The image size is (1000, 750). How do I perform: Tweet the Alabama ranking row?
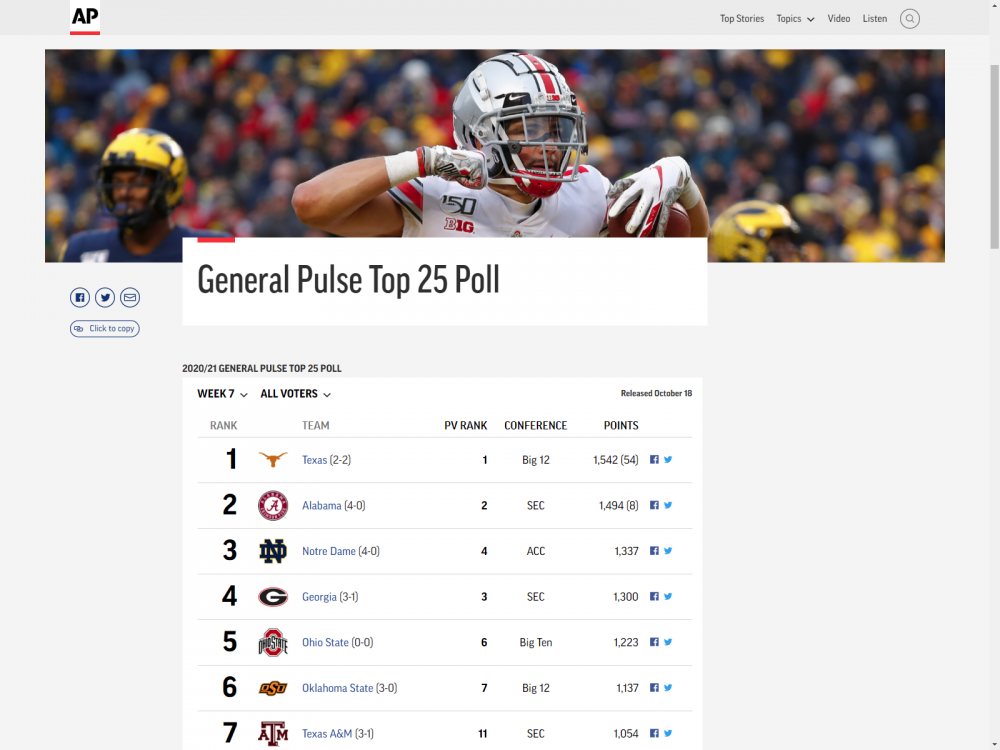668,505
